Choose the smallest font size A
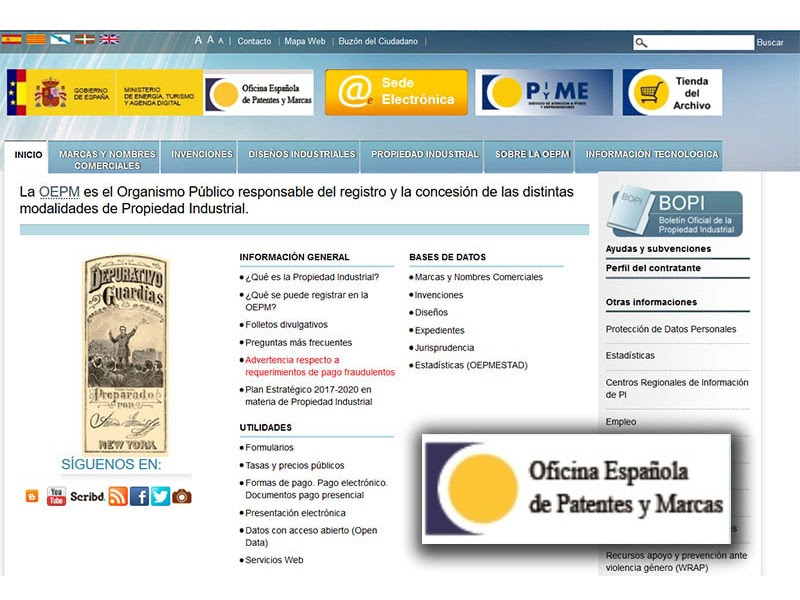 pos(221,41)
